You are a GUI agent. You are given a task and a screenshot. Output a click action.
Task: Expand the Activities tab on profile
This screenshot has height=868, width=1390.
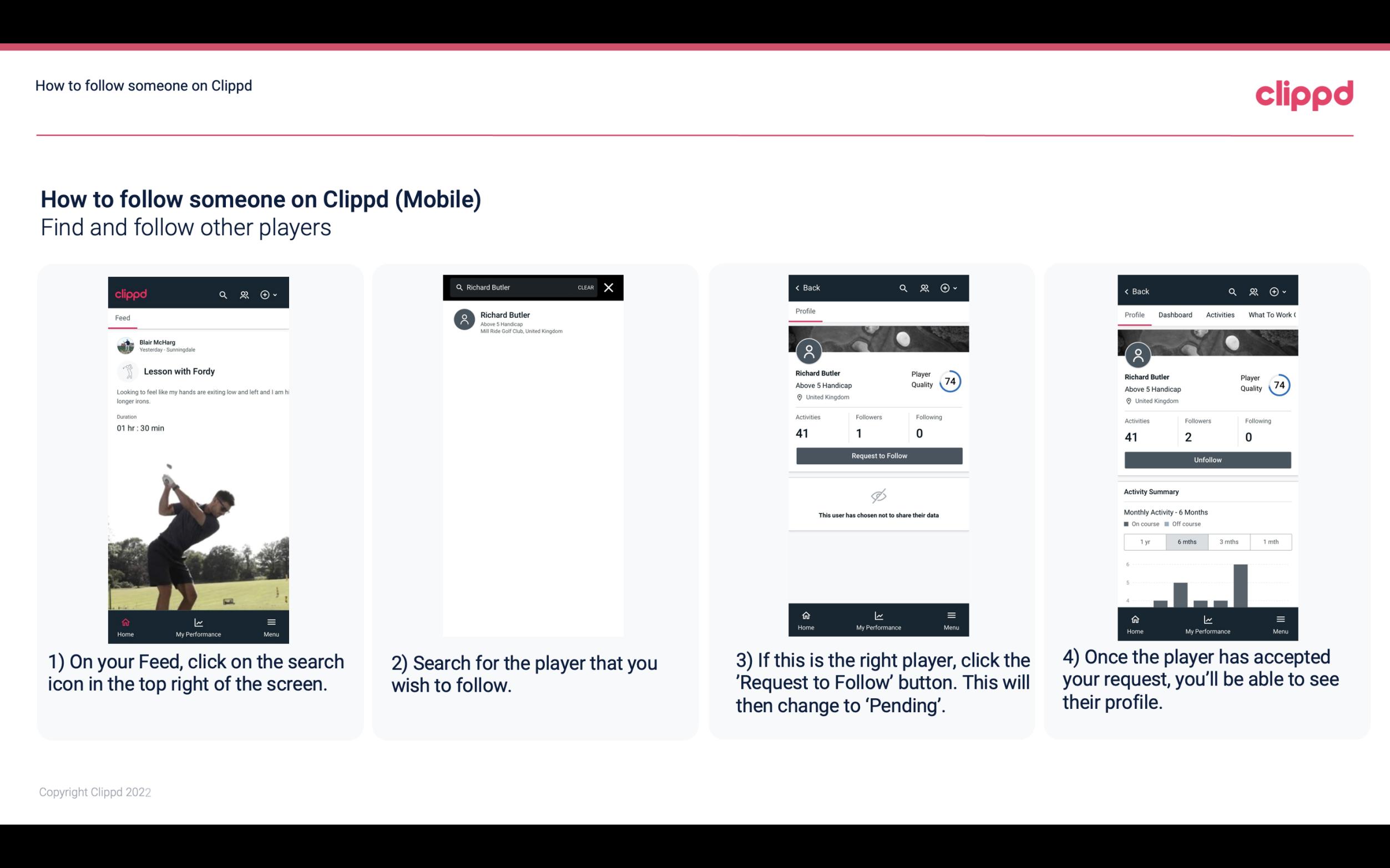click(x=1219, y=314)
